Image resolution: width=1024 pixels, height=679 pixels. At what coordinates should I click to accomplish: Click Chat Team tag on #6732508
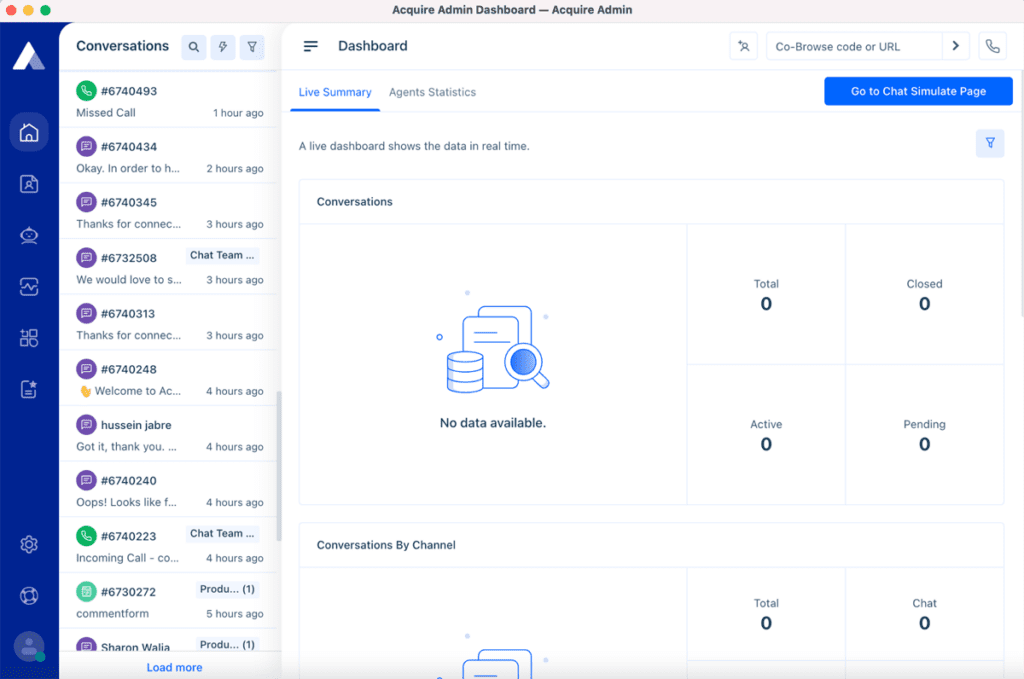point(222,255)
